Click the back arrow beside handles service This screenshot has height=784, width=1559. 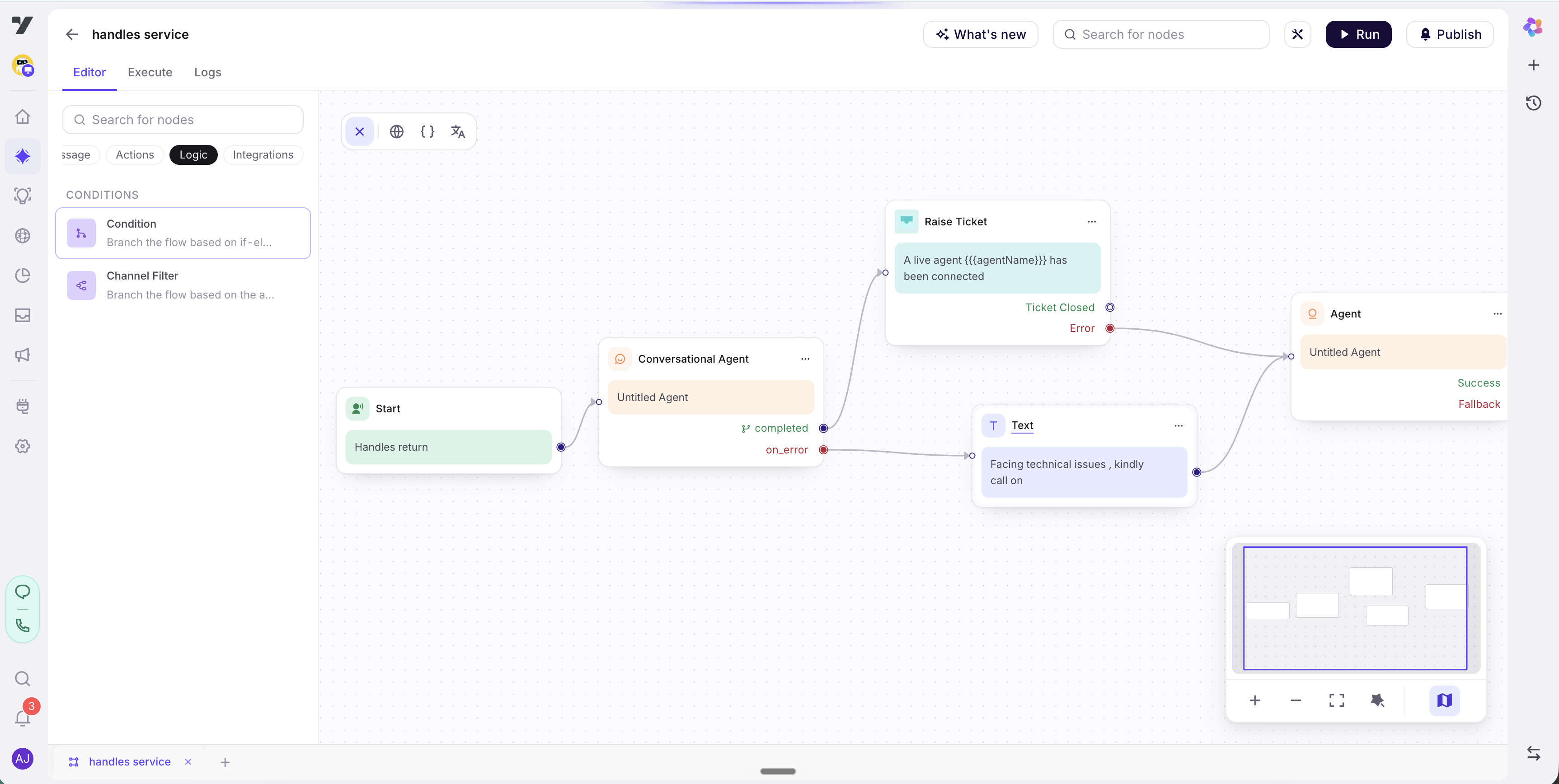point(71,34)
